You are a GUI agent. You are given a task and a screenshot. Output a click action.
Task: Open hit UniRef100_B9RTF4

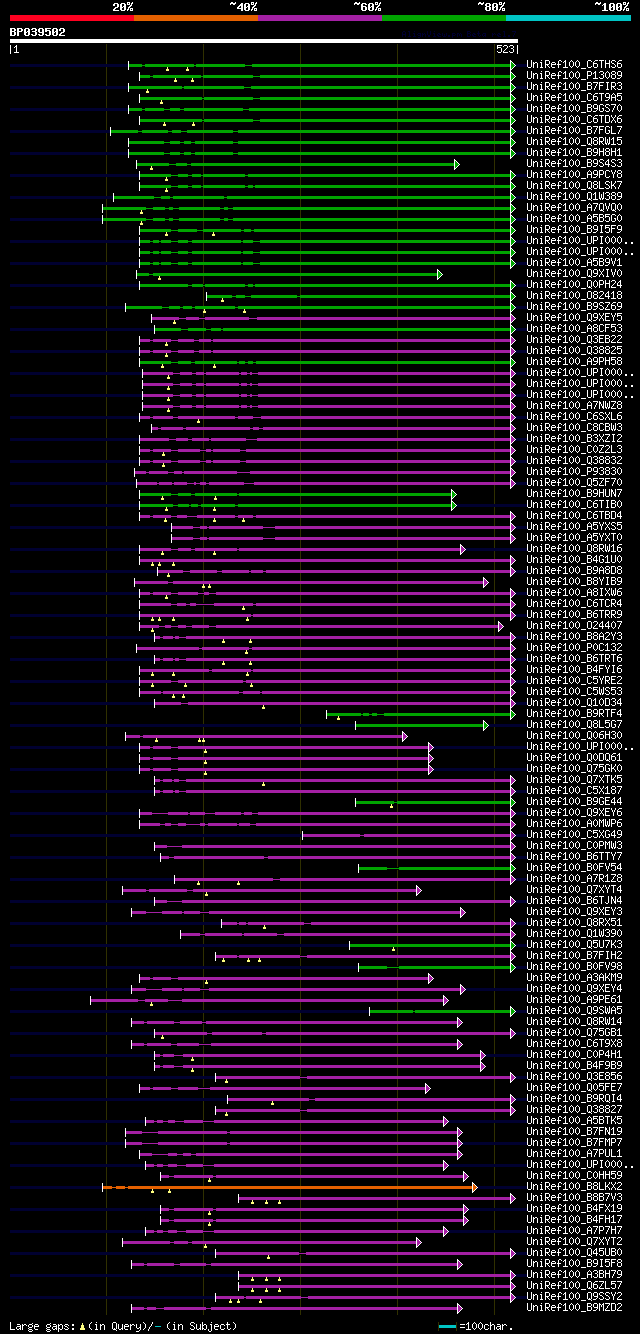(x=574, y=713)
